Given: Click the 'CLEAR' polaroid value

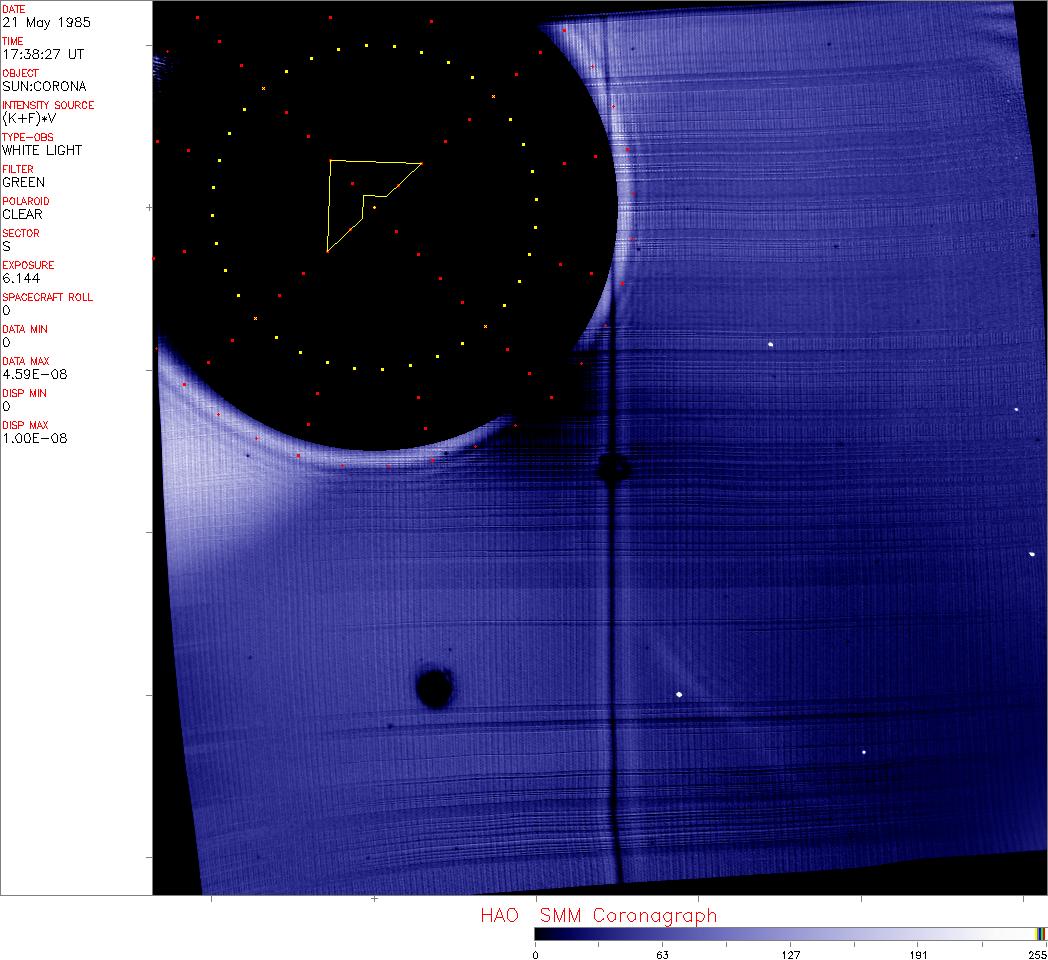Looking at the screenshot, I should click(x=23, y=214).
